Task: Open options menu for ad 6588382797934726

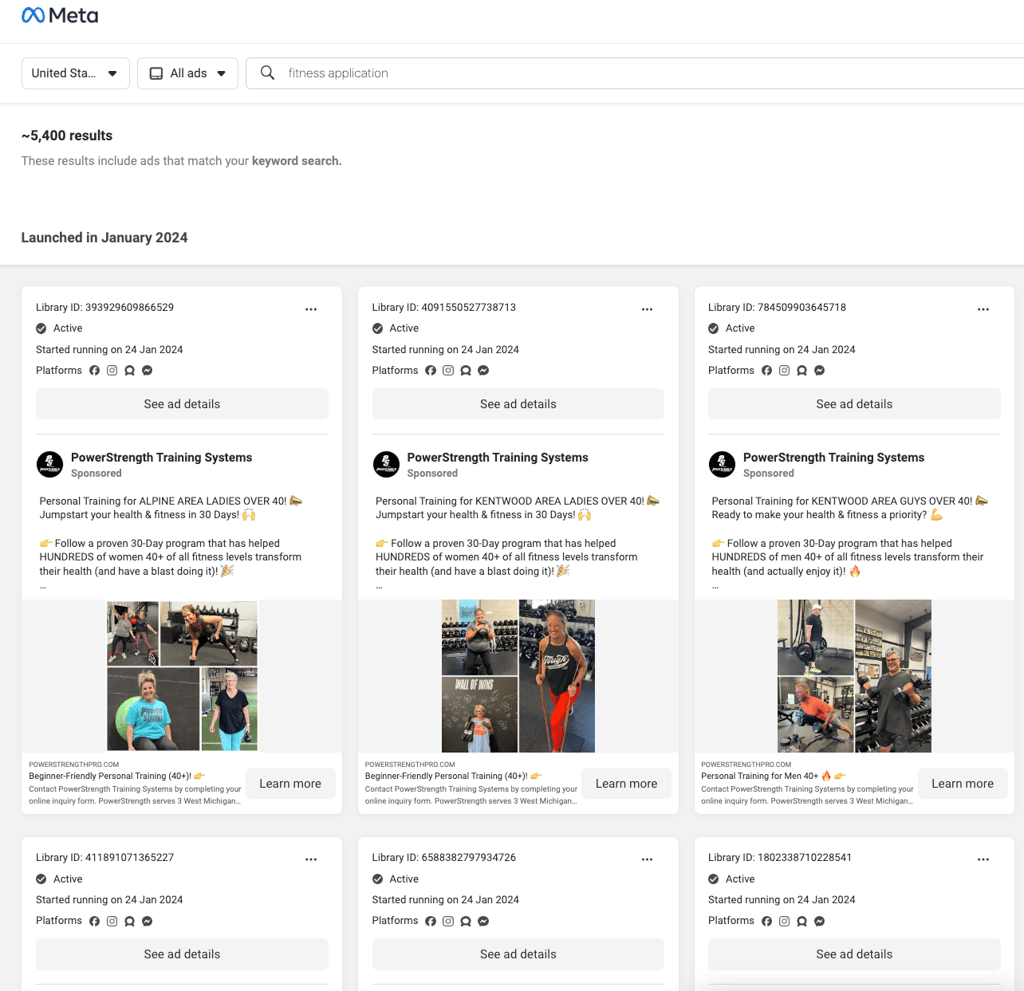Action: [647, 859]
